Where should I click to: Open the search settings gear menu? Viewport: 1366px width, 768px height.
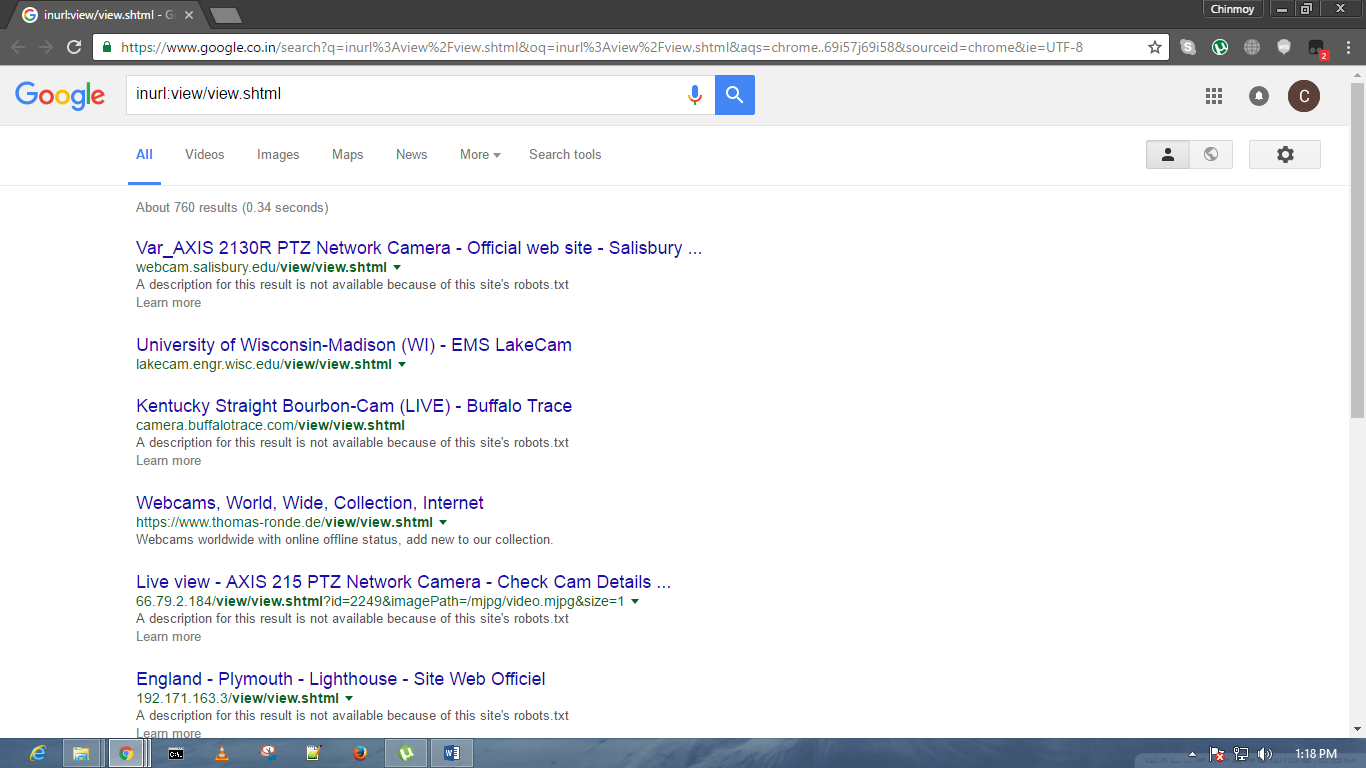click(x=1285, y=154)
